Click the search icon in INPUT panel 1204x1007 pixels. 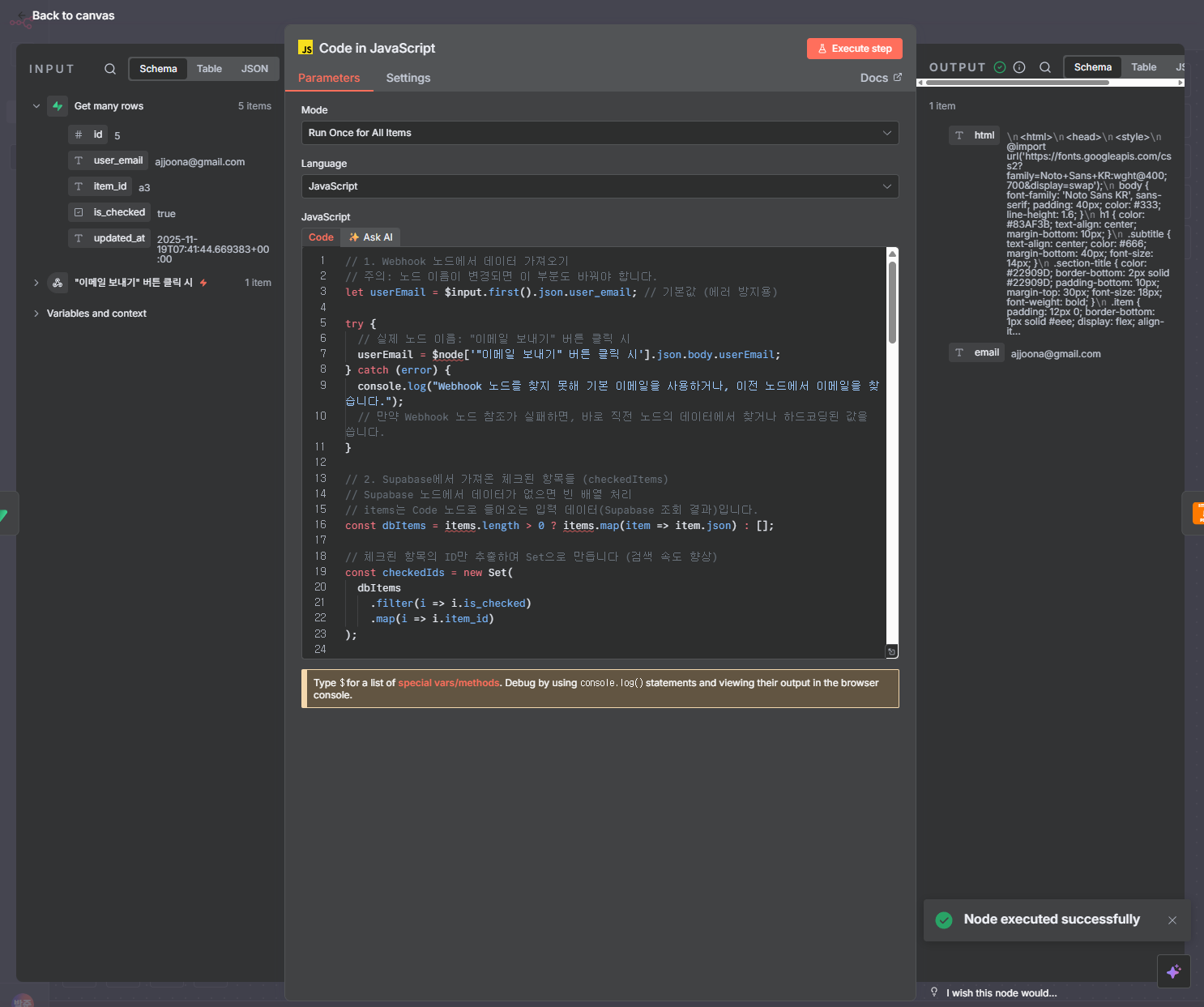[x=110, y=69]
